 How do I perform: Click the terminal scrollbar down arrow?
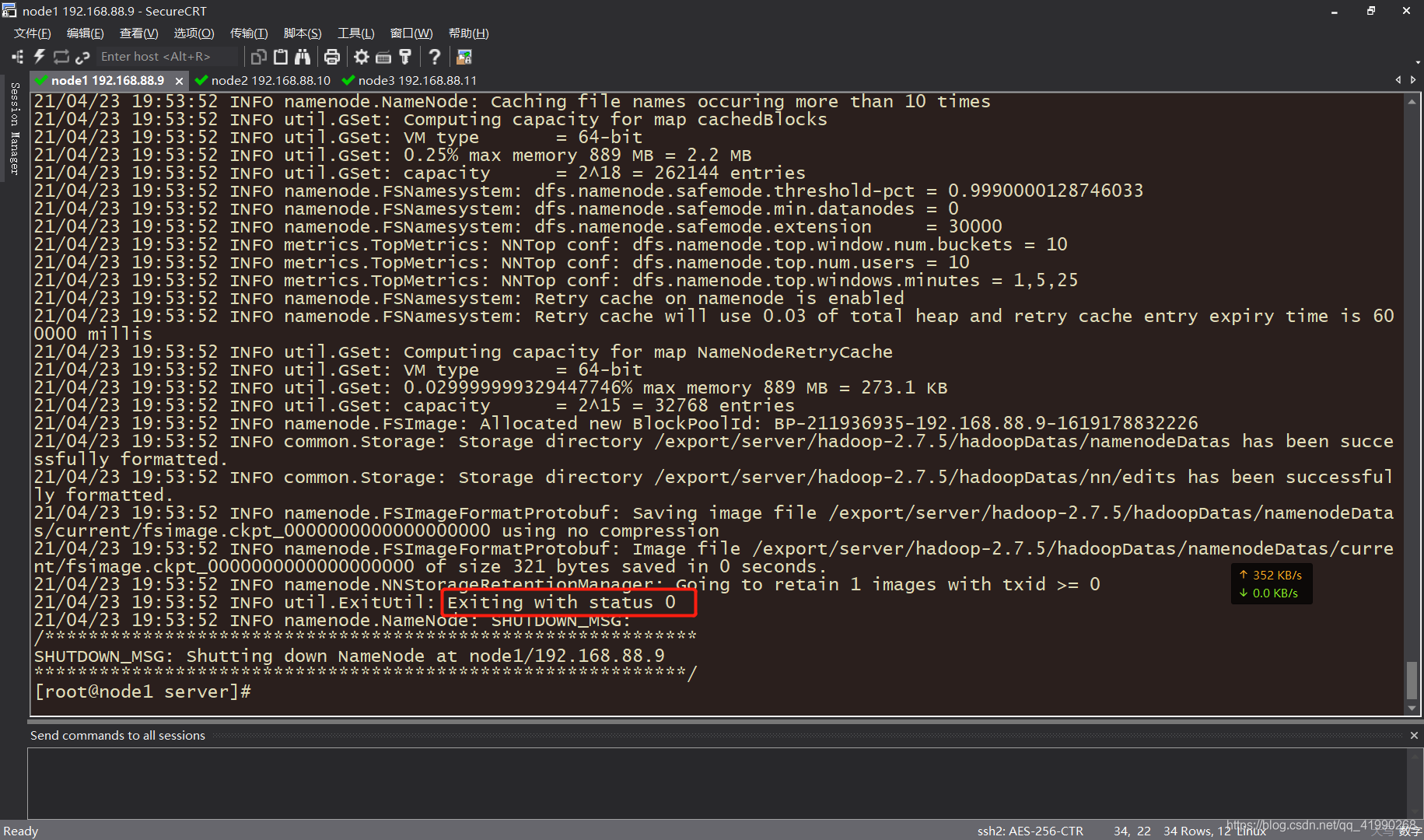click(x=1412, y=708)
